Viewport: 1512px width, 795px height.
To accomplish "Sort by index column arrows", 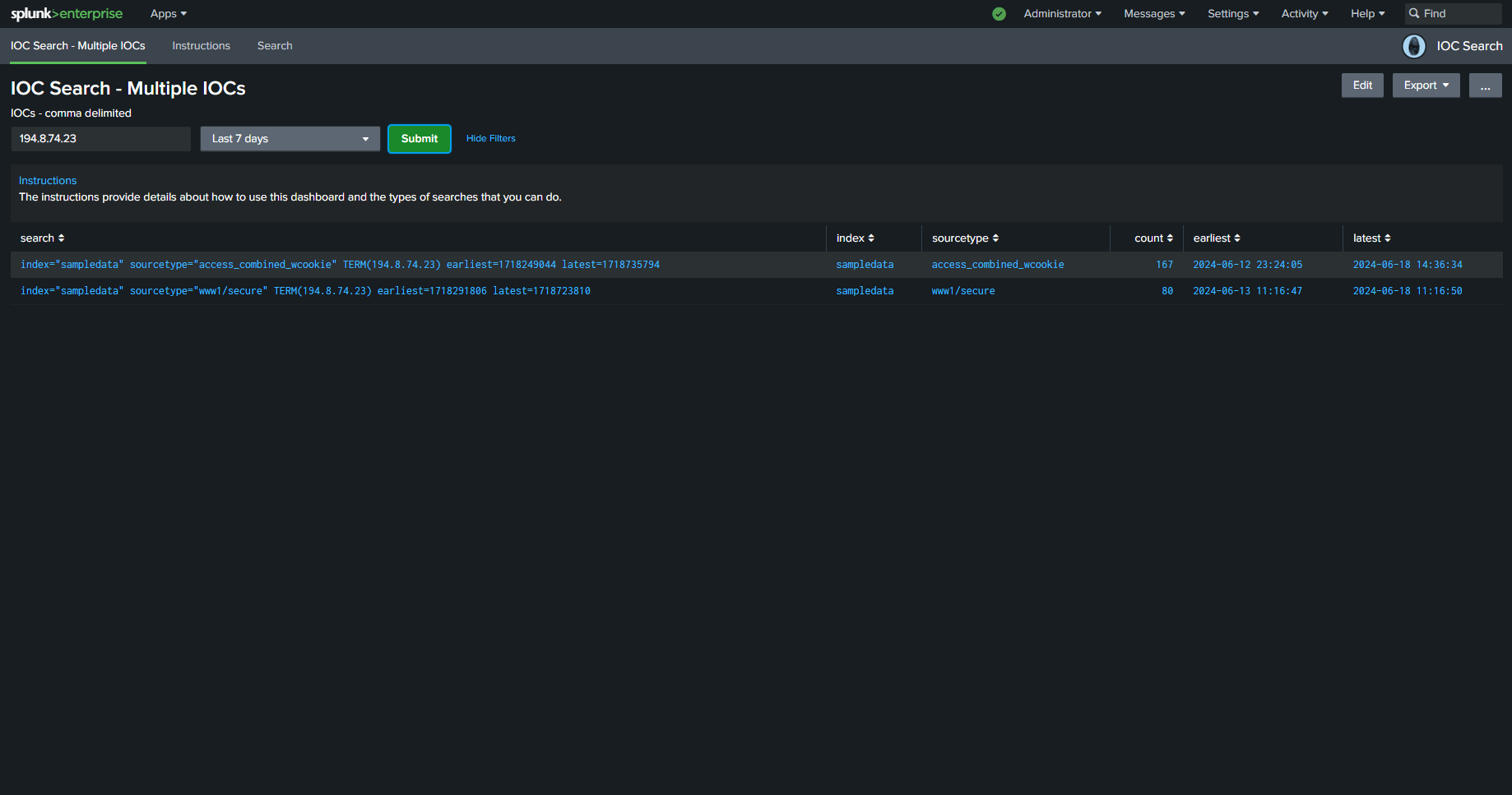I will pyautogui.click(x=871, y=238).
